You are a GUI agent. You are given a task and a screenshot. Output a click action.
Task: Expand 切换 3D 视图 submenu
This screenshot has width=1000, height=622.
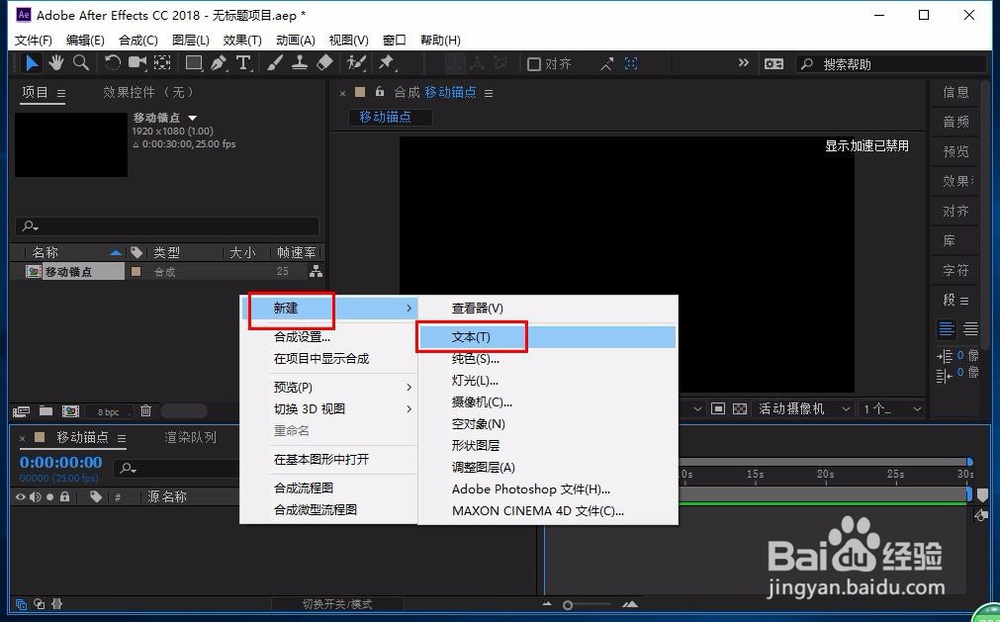pos(409,409)
